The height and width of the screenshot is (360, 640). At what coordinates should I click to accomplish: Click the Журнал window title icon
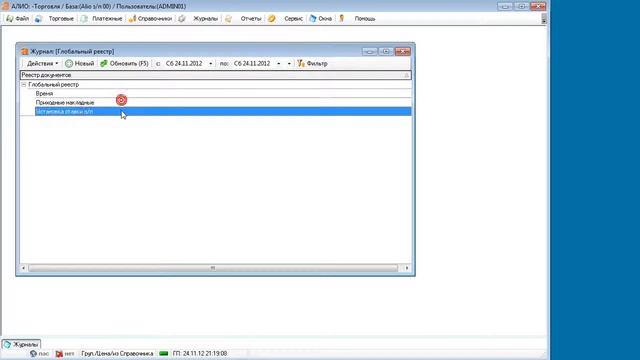click(24, 51)
